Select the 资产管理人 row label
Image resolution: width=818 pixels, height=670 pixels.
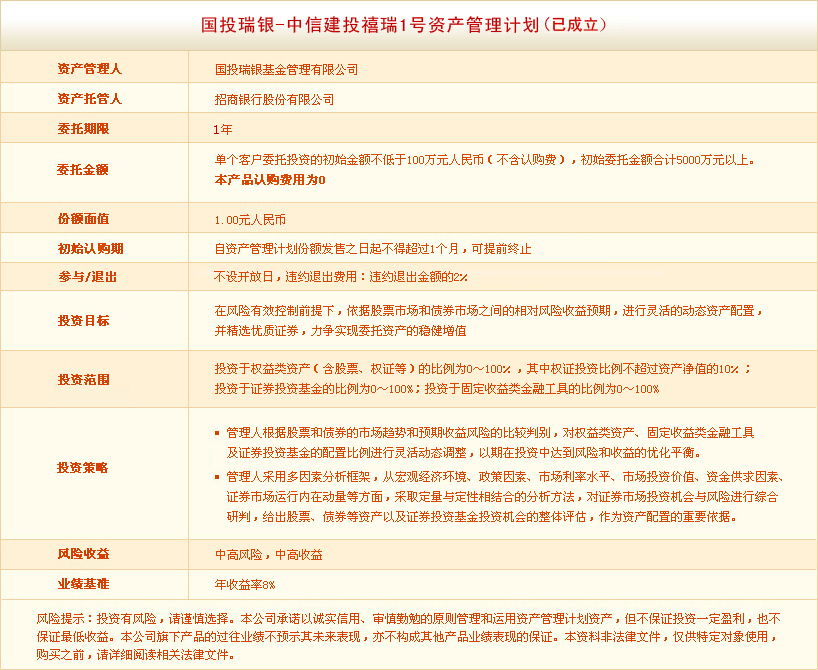click(89, 69)
